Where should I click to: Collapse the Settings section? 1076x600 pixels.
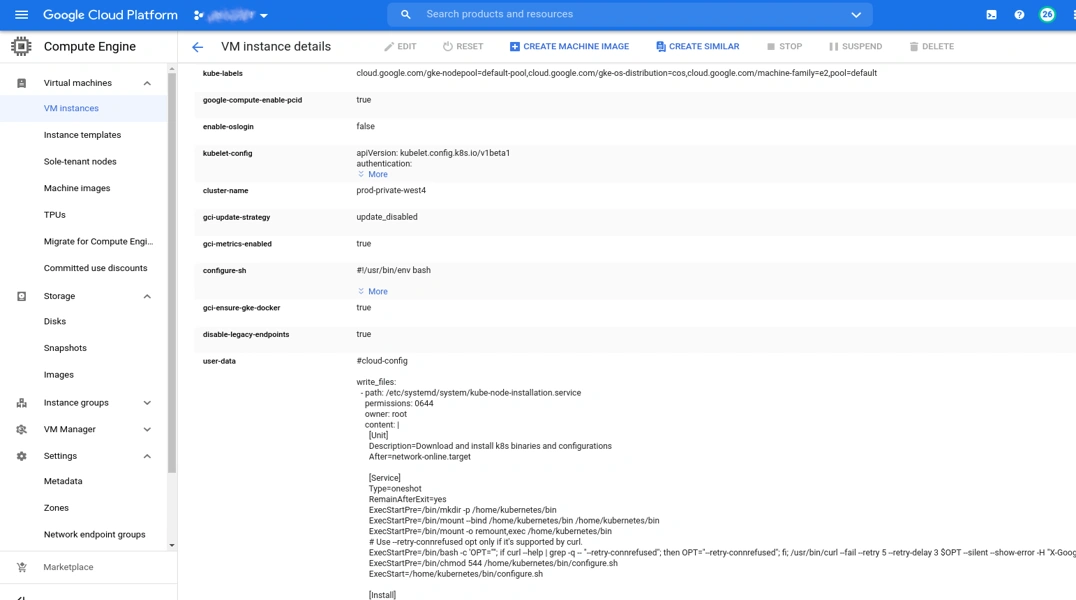coord(147,456)
